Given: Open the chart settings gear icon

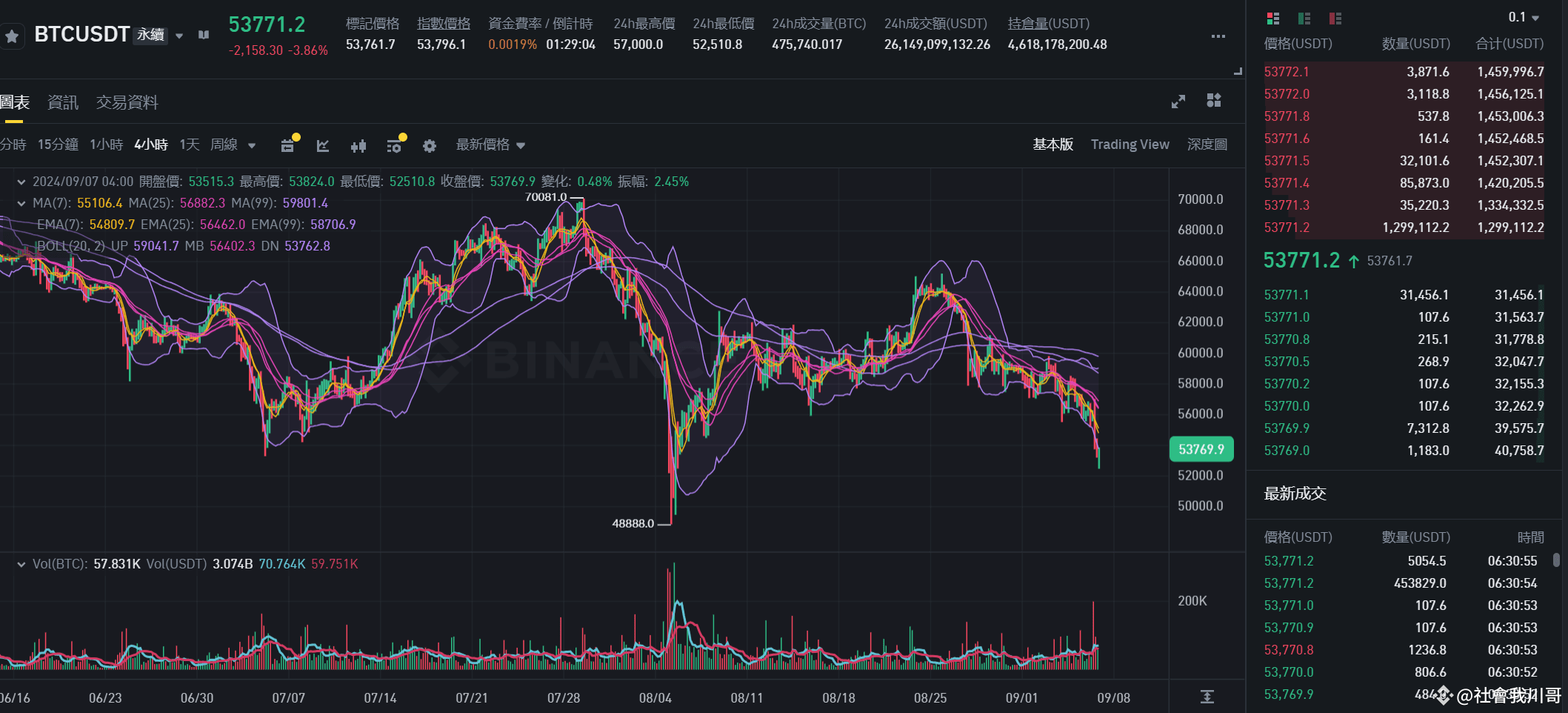Looking at the screenshot, I should [429, 145].
